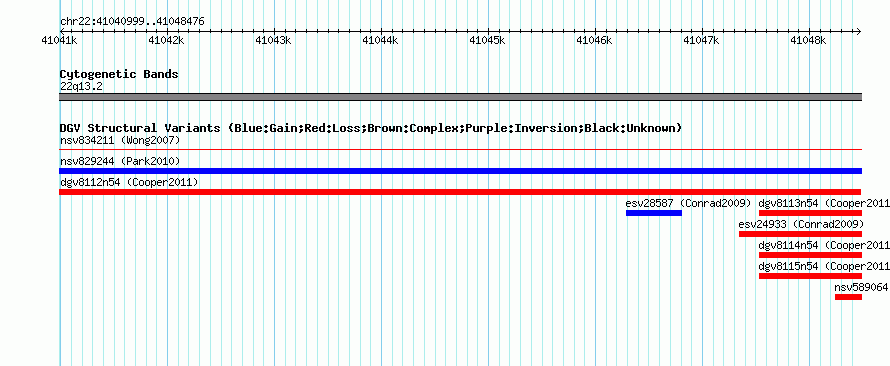Click the nsv834211 thin red variant line
890x366 pixels.
(x=460, y=150)
